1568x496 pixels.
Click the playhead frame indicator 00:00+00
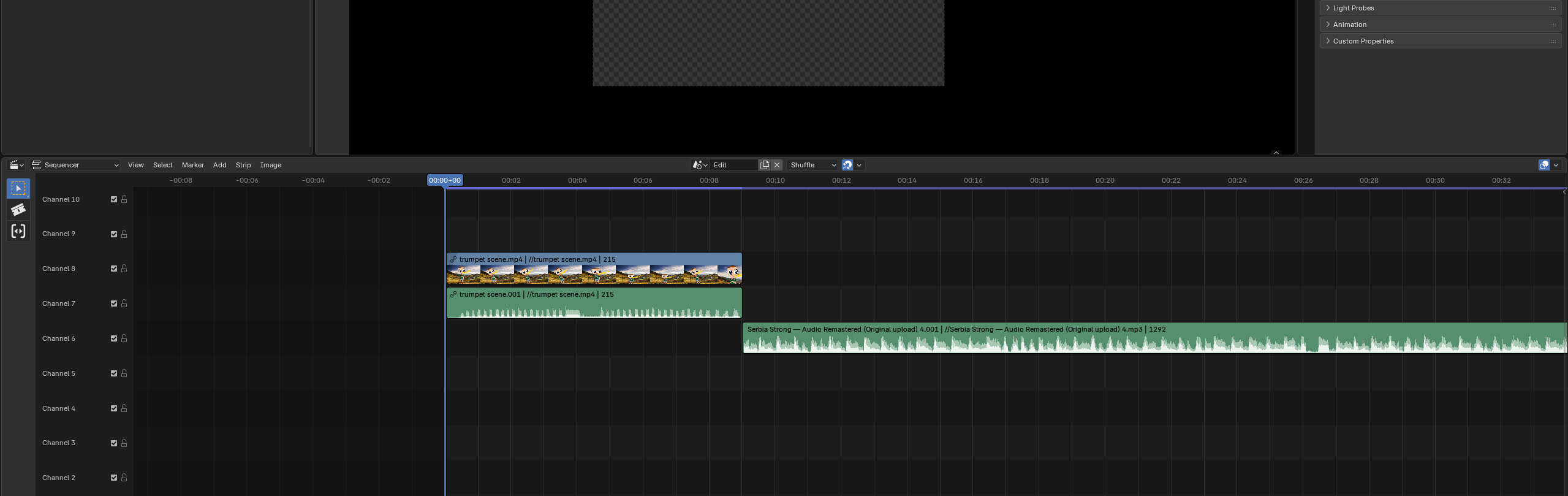click(x=445, y=180)
